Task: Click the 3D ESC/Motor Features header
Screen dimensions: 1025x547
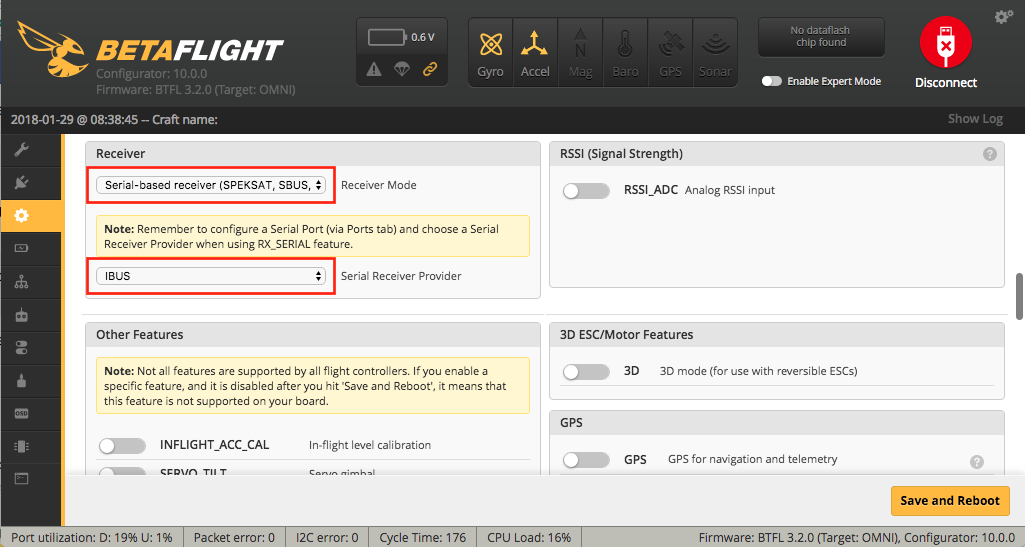Action: coord(777,335)
